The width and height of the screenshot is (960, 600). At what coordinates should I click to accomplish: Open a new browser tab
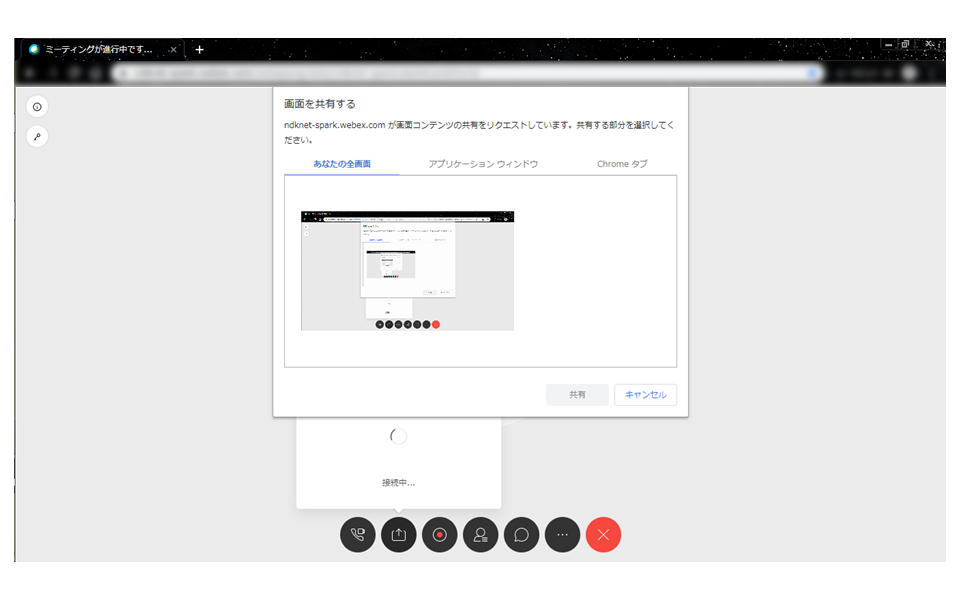pos(199,50)
